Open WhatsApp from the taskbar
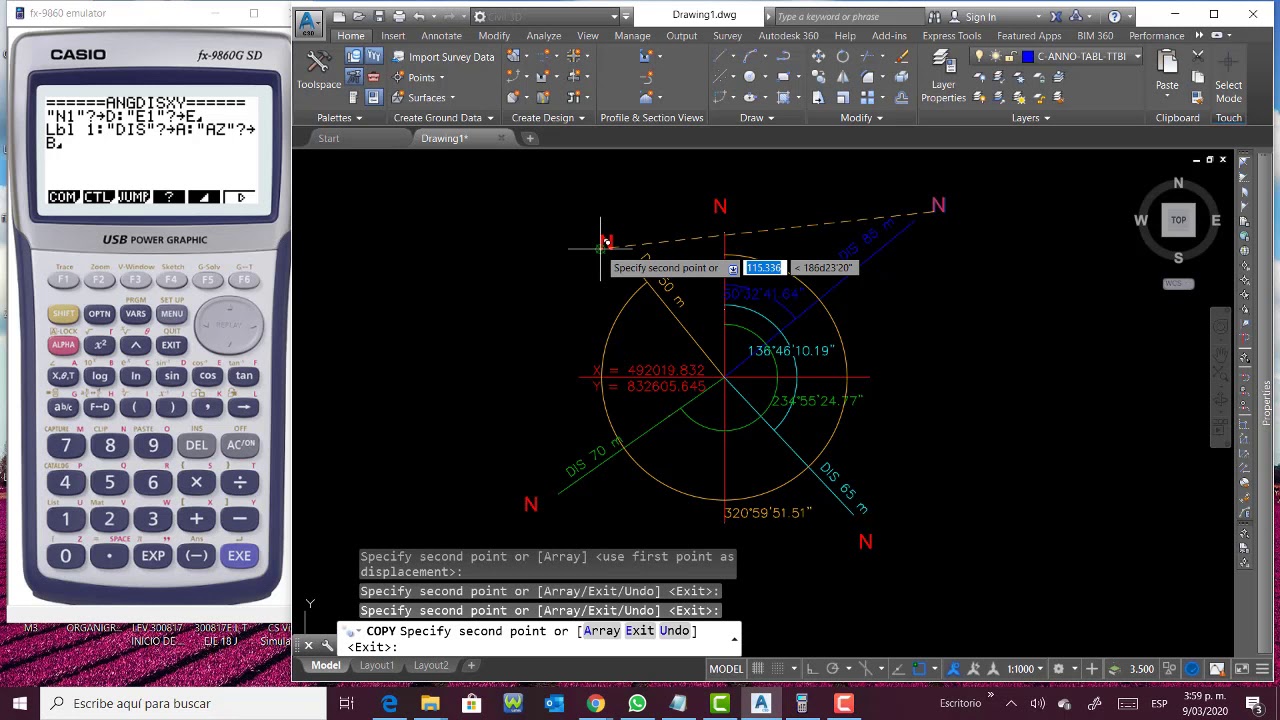The height and width of the screenshot is (720, 1280). [637, 704]
